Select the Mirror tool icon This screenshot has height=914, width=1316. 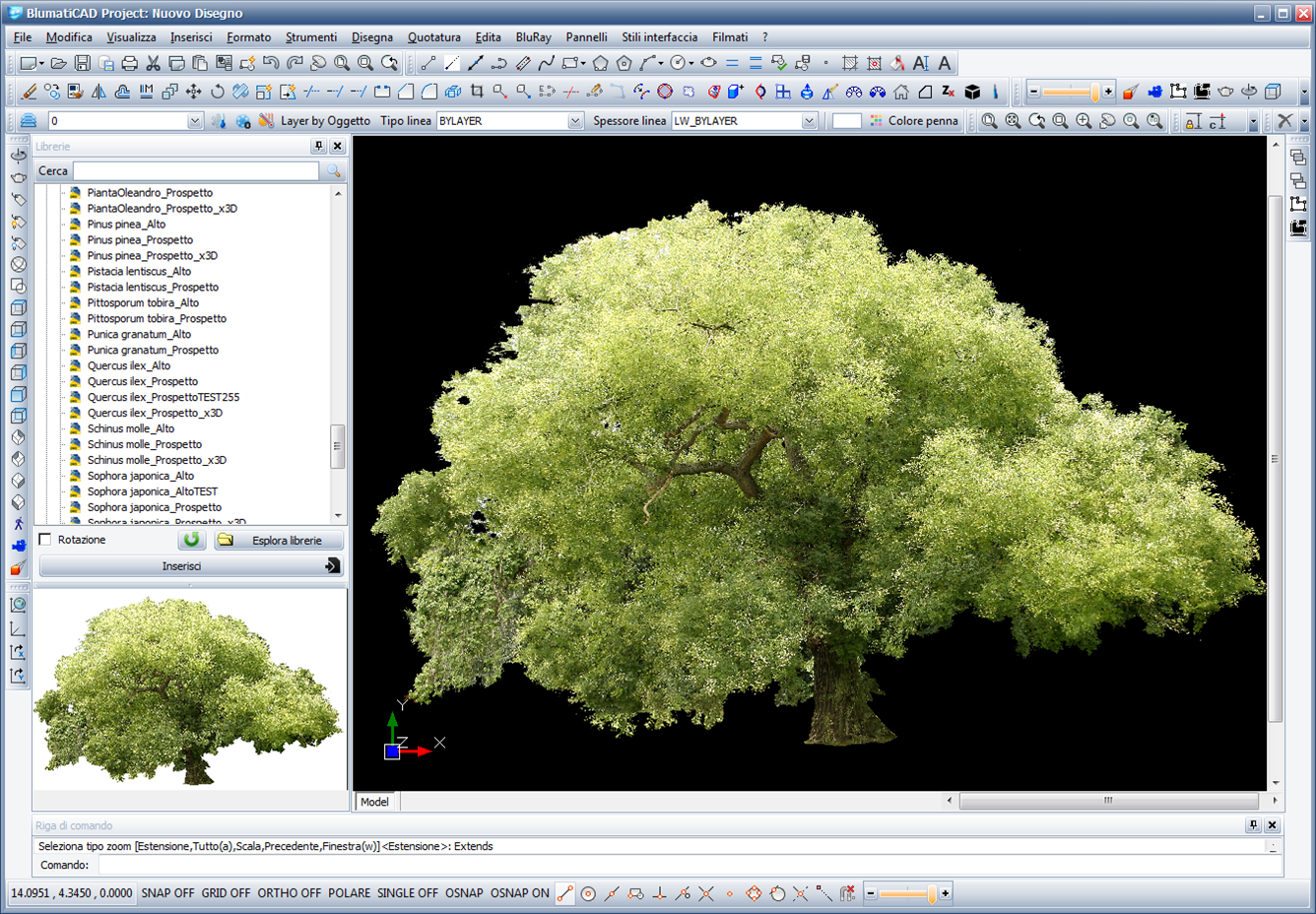[99, 92]
